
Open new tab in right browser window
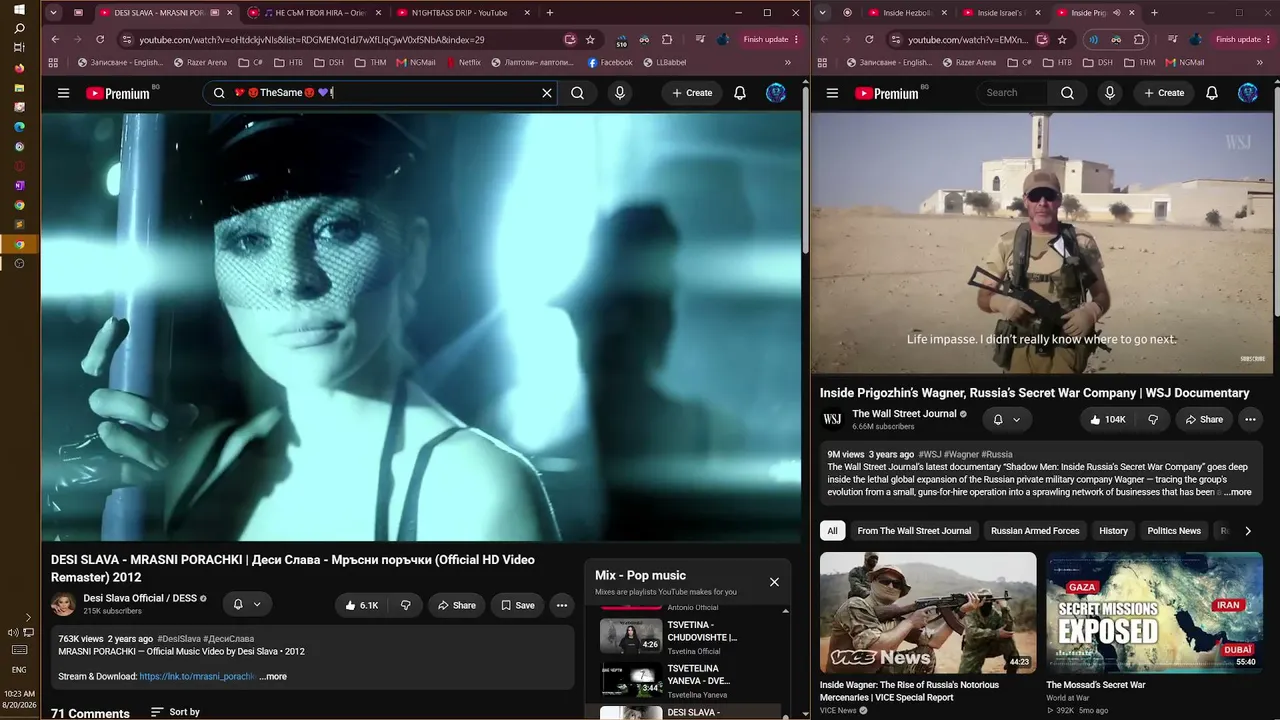1154,13
